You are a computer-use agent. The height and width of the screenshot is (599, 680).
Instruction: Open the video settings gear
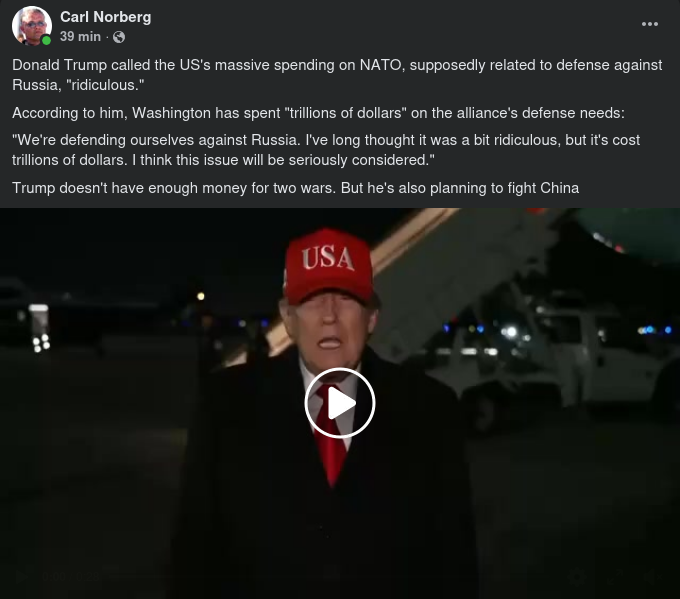point(577,577)
